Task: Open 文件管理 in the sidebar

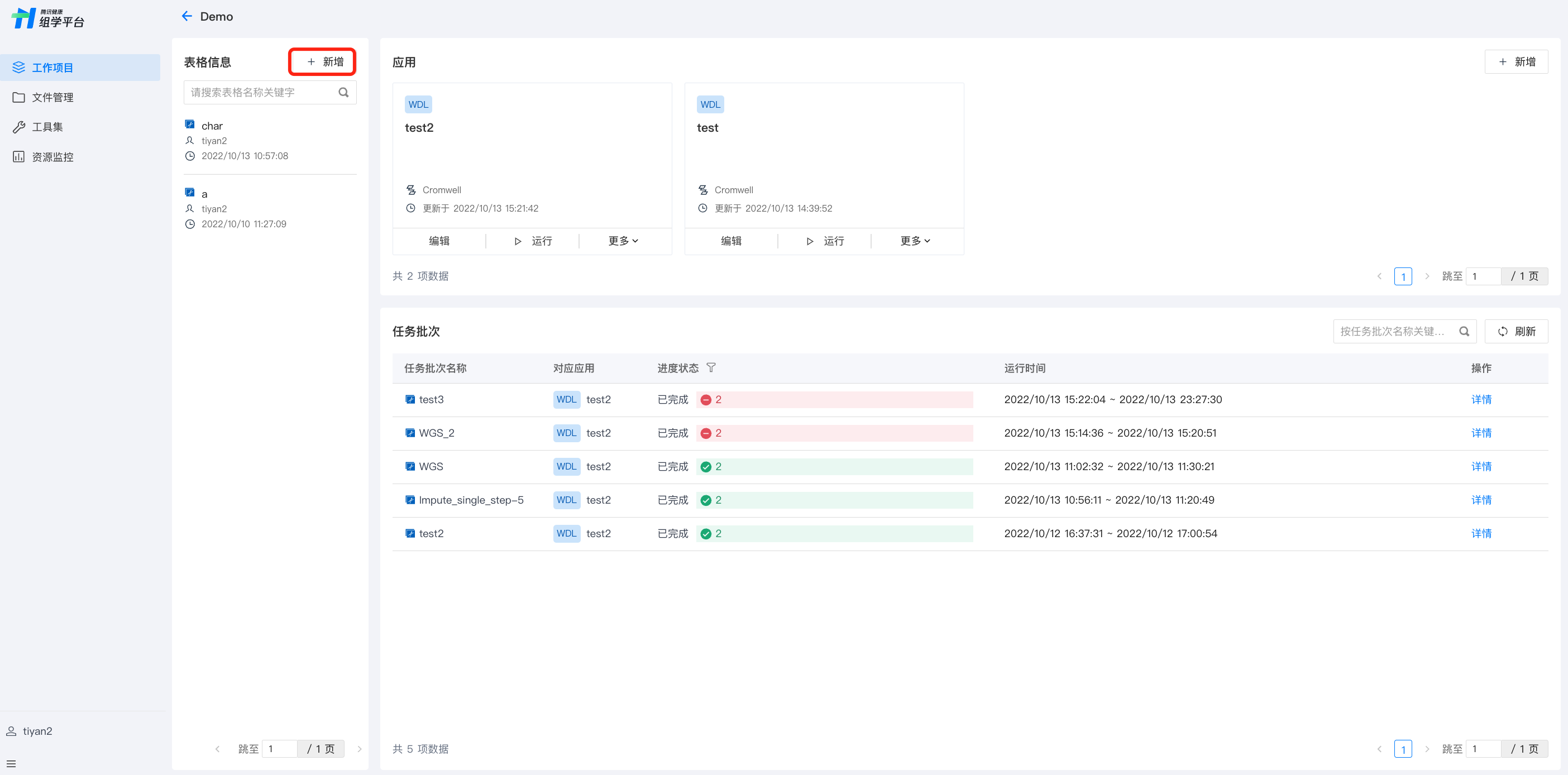Action: coord(52,97)
